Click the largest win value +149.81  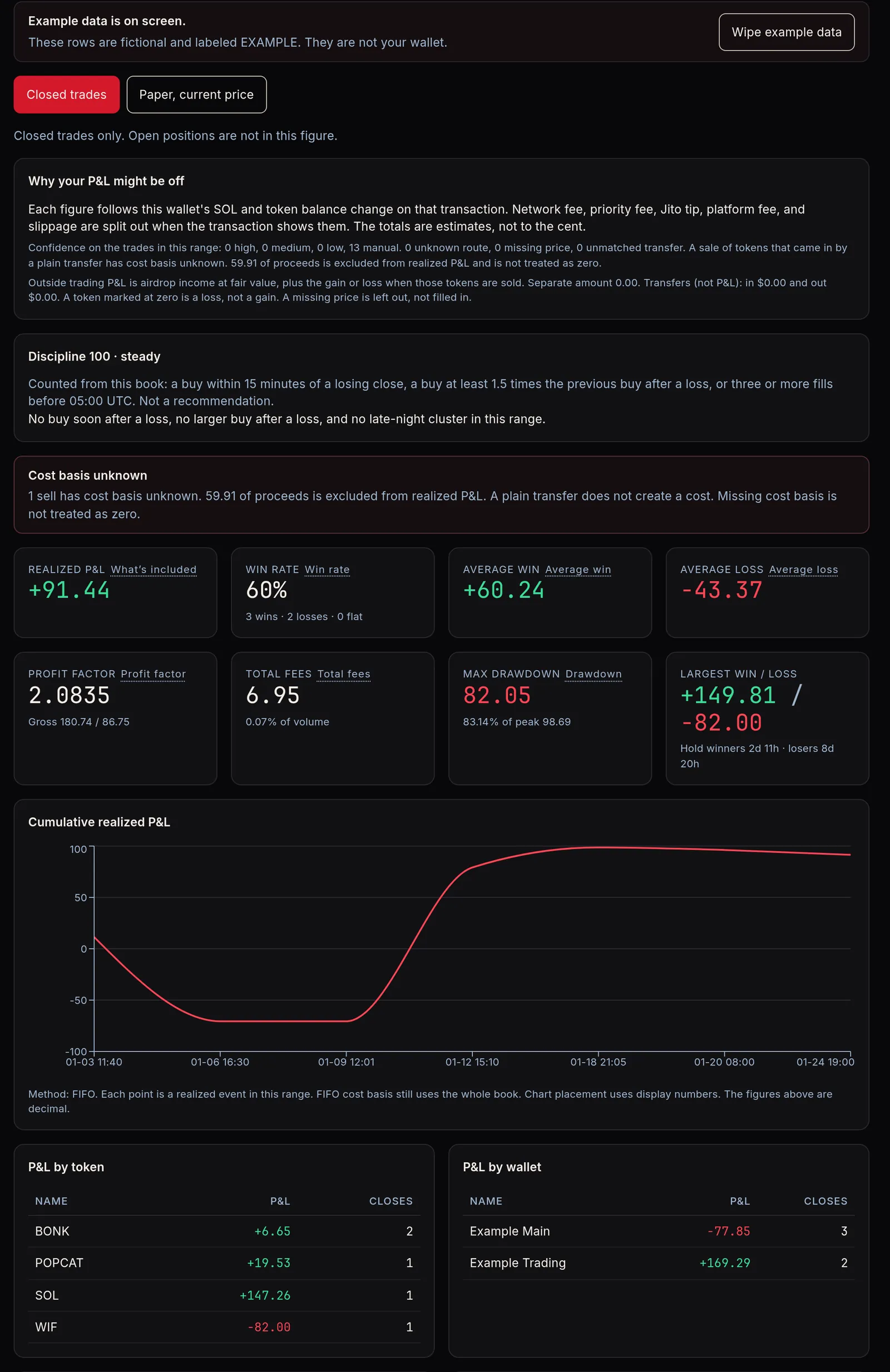click(728, 695)
